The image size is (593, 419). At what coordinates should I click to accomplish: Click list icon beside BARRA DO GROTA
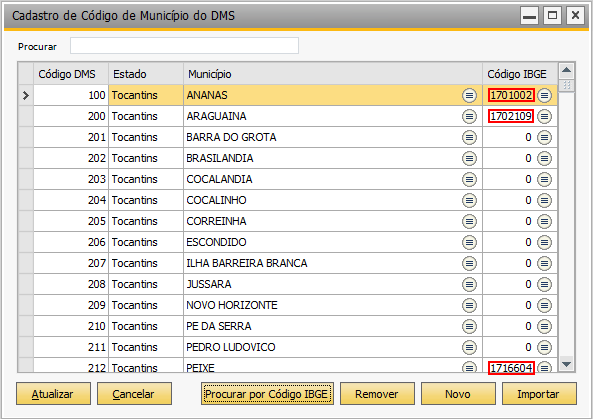pyautogui.click(x=469, y=137)
